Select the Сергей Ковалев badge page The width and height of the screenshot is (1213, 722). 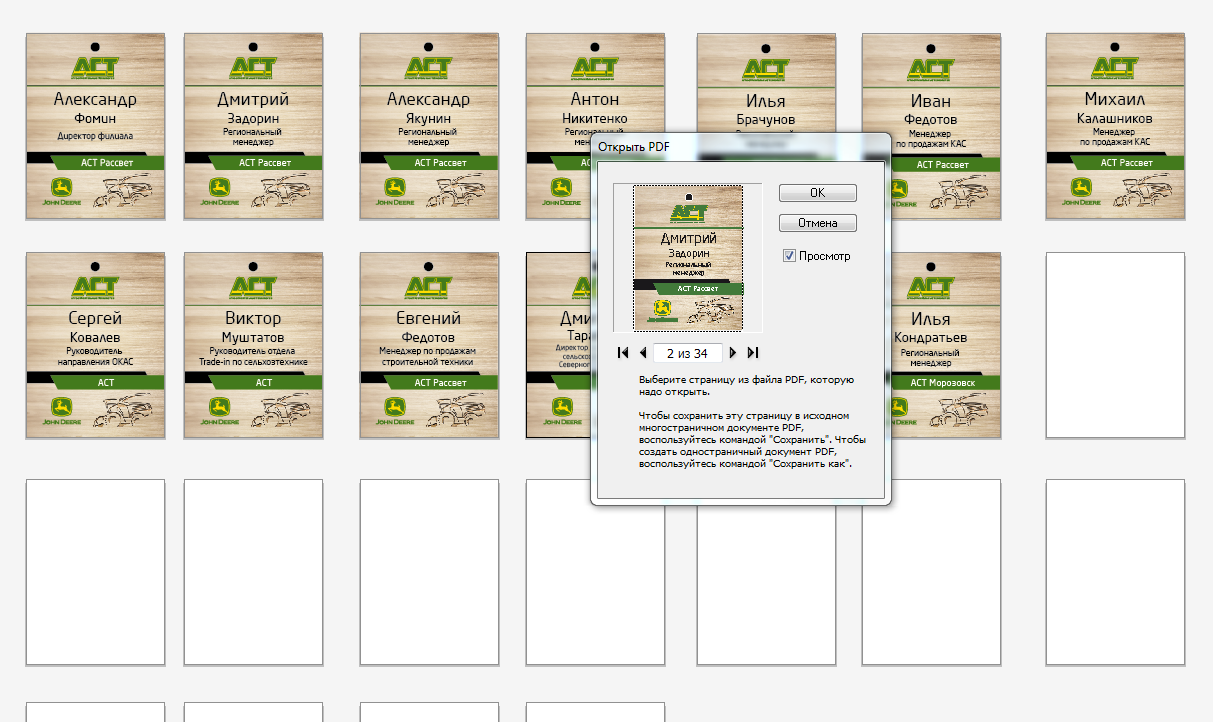pos(95,345)
